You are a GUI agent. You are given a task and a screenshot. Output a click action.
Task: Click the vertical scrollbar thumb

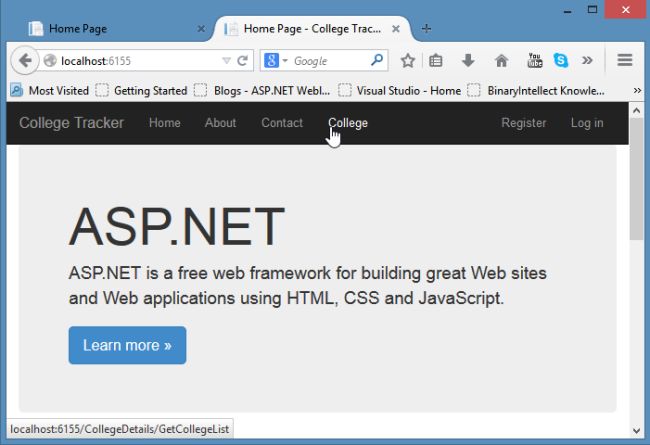point(636,178)
